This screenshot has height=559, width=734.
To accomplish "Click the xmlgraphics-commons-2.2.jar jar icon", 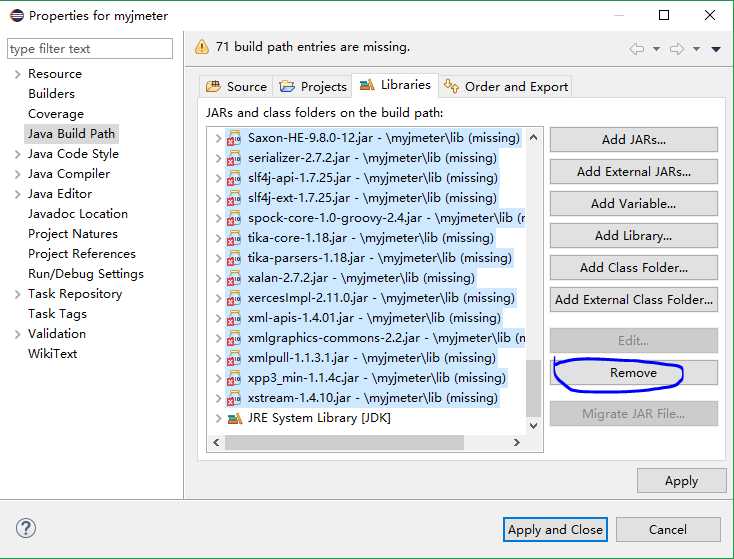I will 234,338.
